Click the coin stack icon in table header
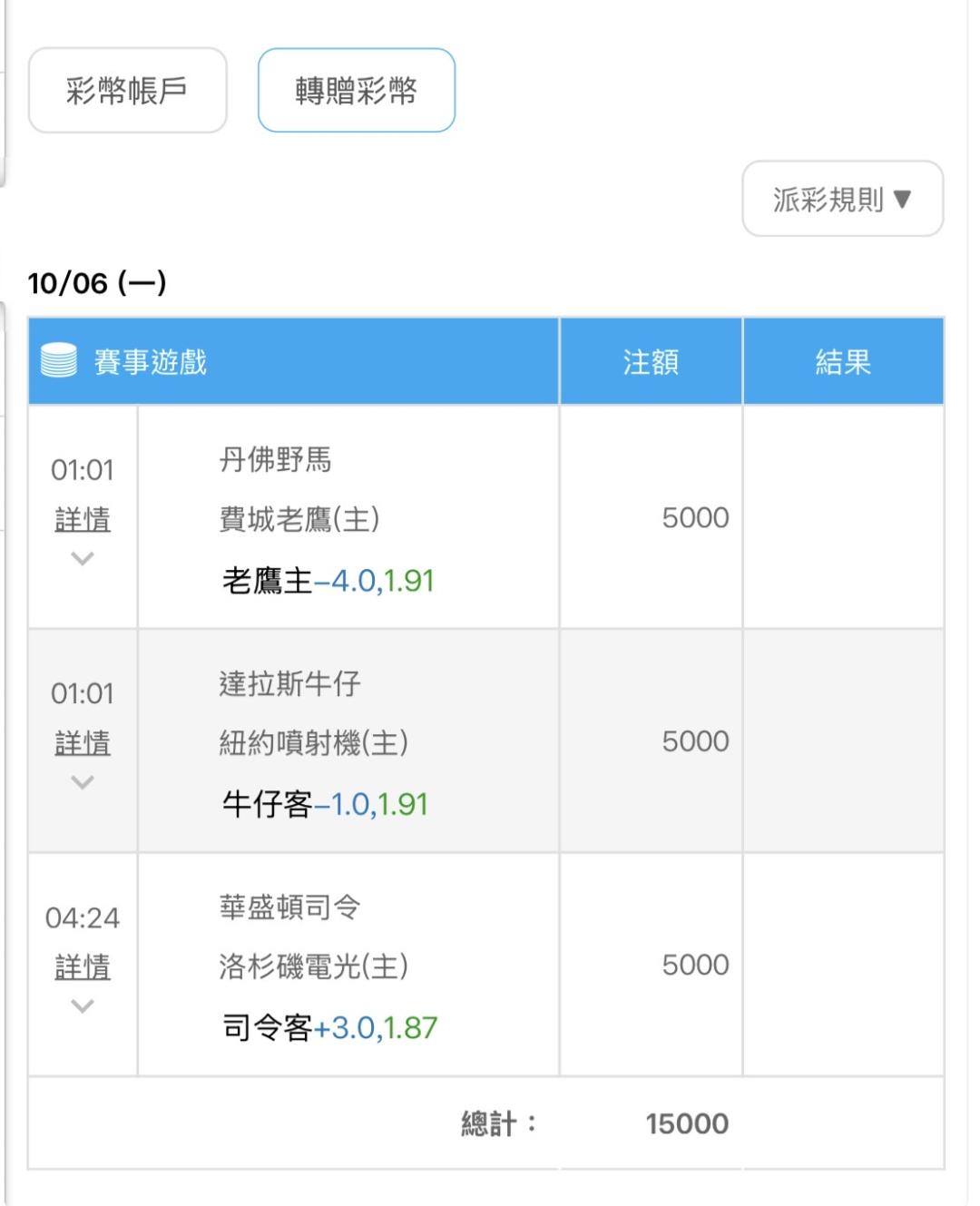 (59, 361)
